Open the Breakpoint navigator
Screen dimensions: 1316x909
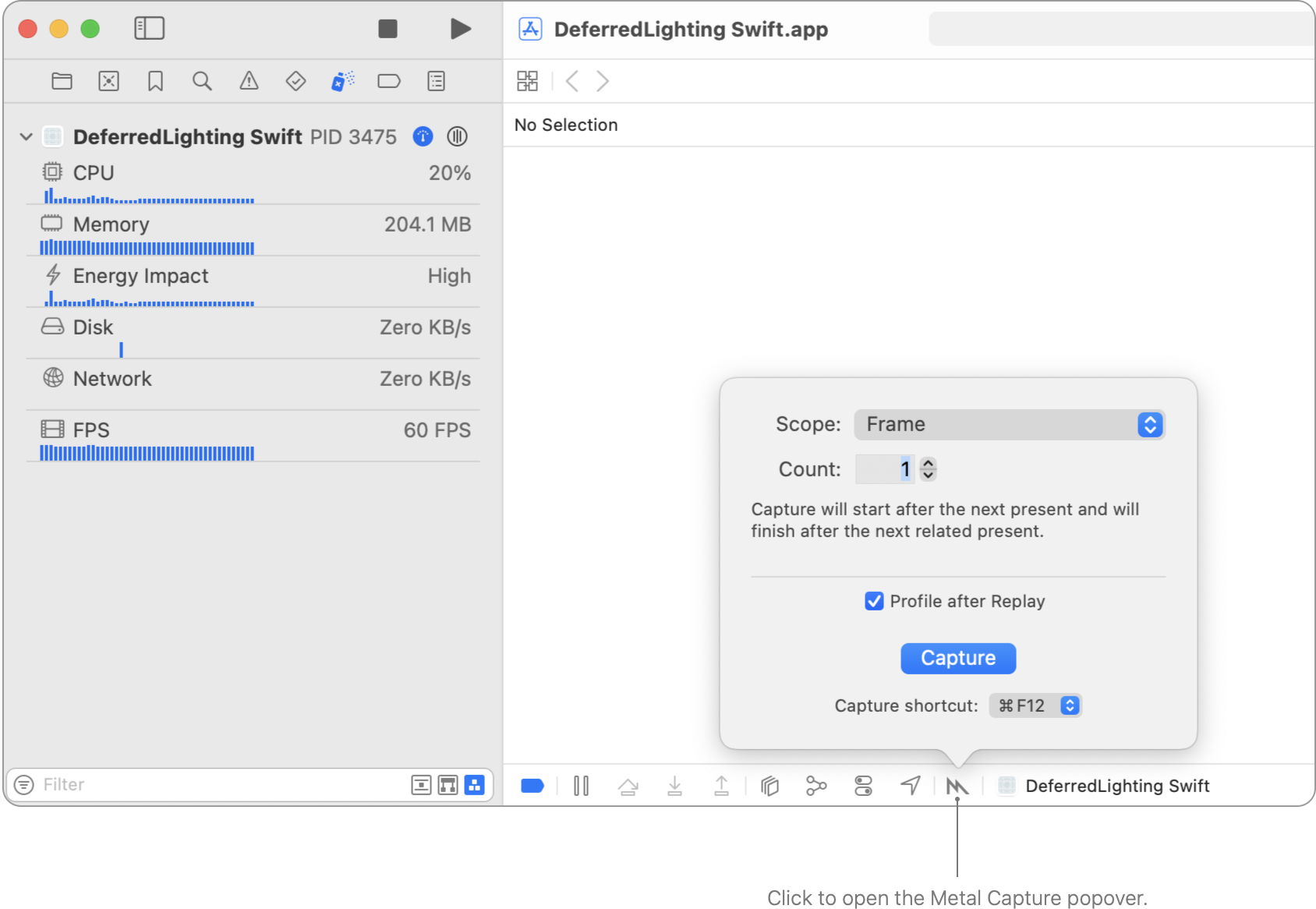tap(388, 81)
